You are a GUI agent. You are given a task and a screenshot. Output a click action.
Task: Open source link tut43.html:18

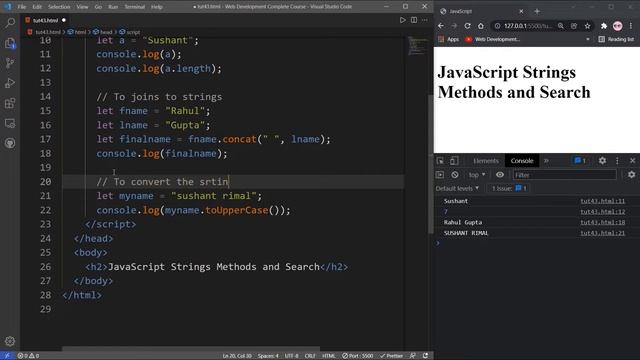[602, 222]
